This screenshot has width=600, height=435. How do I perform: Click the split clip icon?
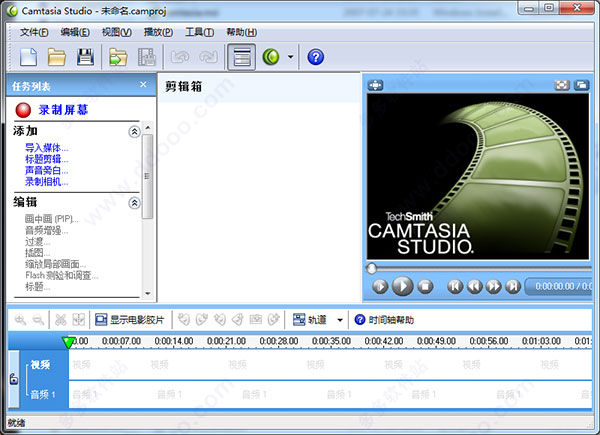[x=79, y=319]
